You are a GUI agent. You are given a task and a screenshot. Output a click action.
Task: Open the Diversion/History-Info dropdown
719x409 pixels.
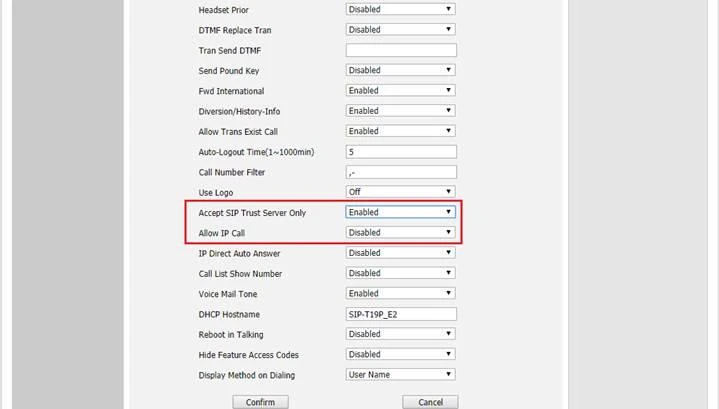point(400,111)
